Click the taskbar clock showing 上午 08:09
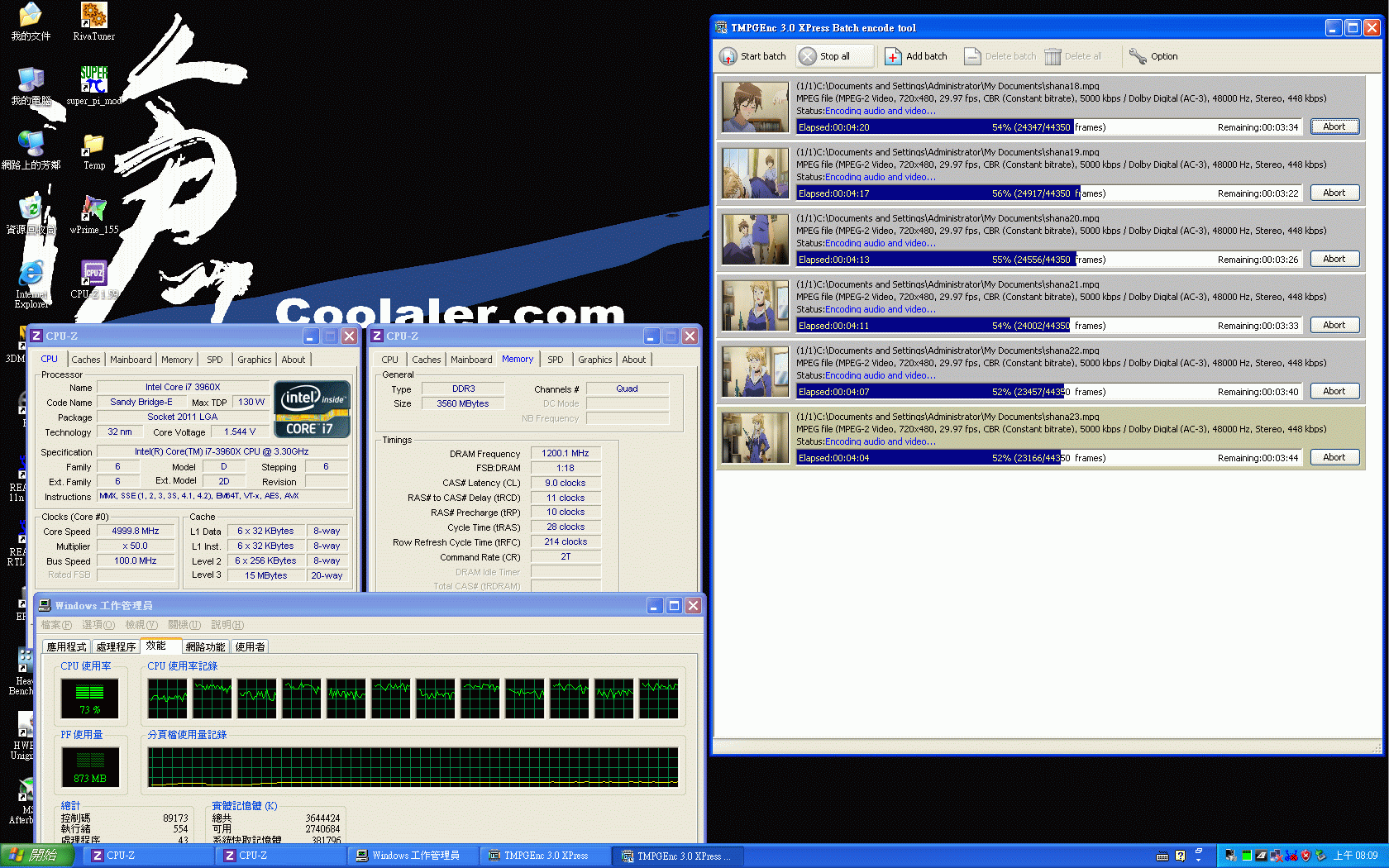 tap(1355, 856)
